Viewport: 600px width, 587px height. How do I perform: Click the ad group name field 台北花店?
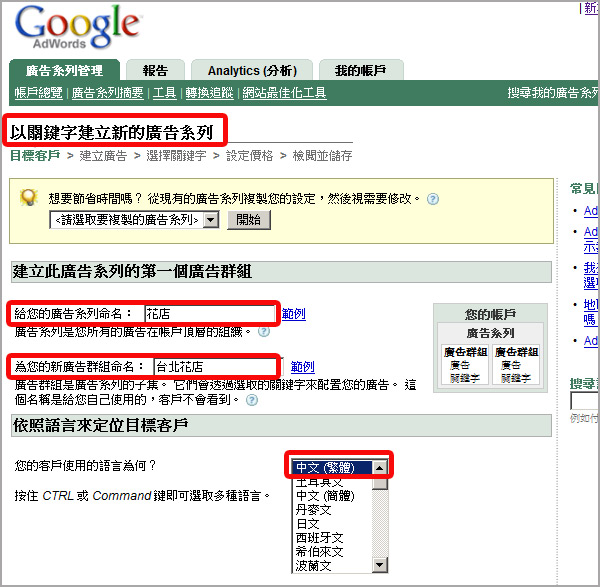[x=215, y=367]
